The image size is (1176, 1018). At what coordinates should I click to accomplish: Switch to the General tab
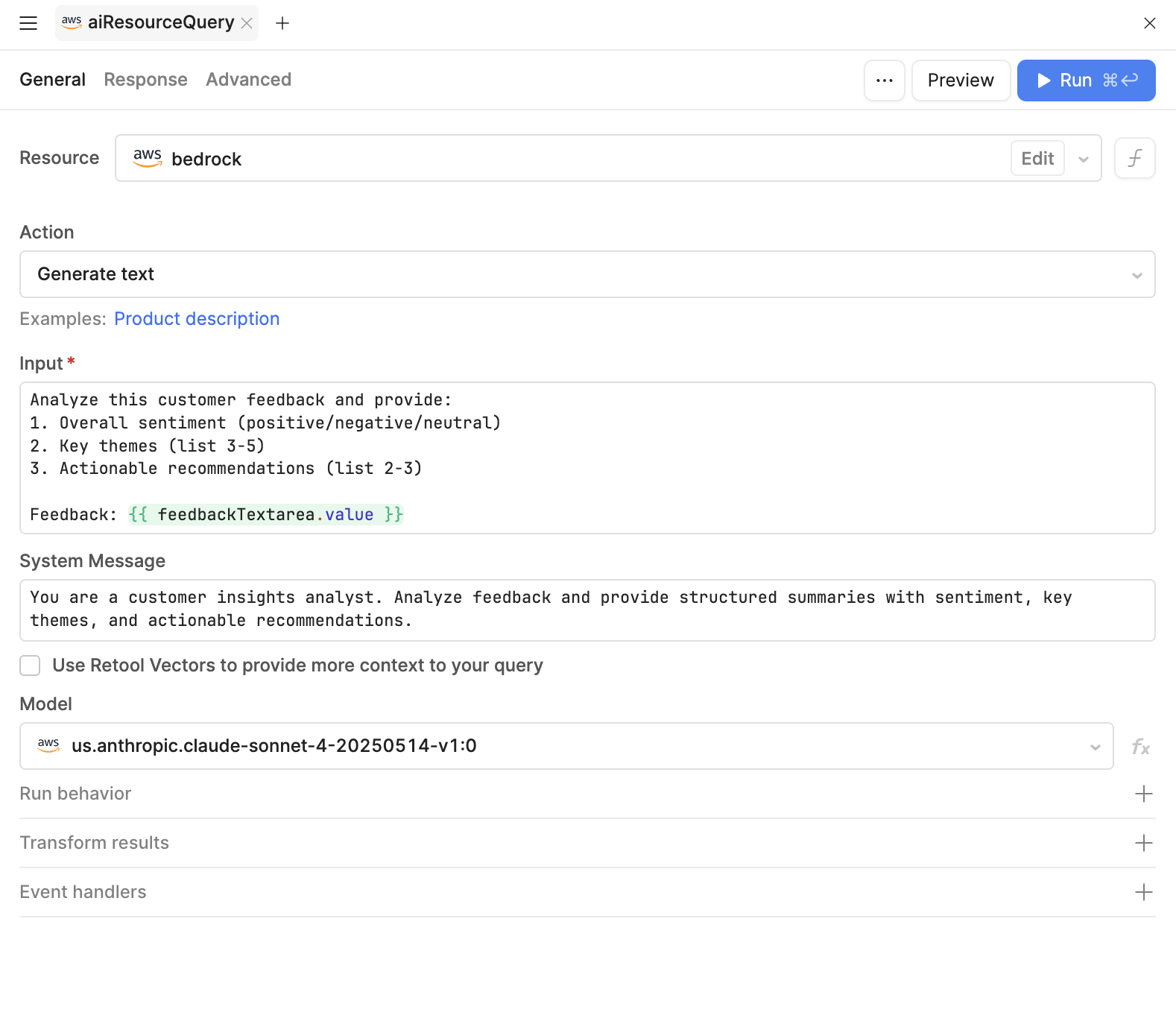52,80
